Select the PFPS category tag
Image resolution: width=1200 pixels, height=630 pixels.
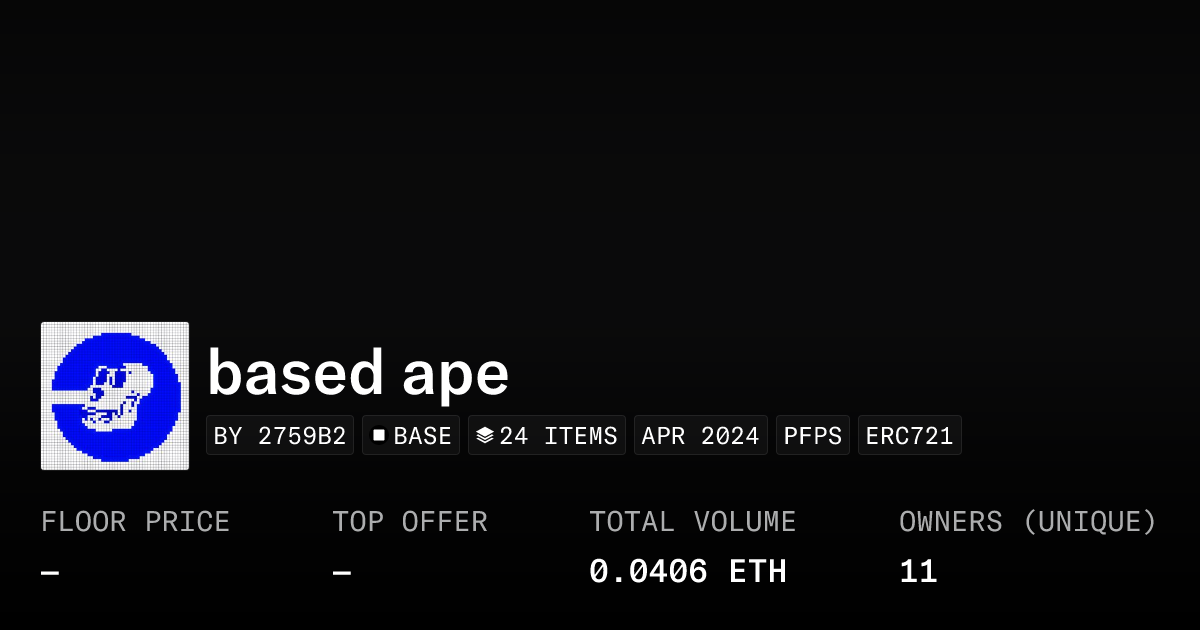(813, 436)
